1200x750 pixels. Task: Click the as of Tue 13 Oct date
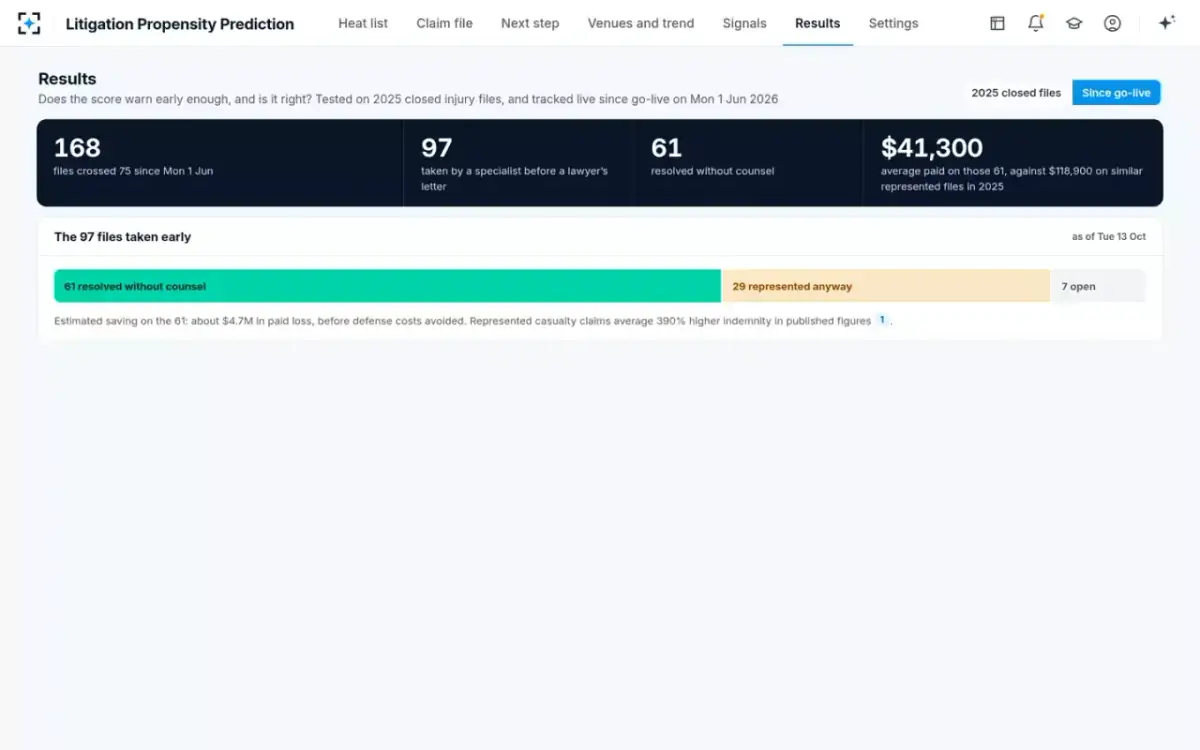pyautogui.click(x=1109, y=237)
